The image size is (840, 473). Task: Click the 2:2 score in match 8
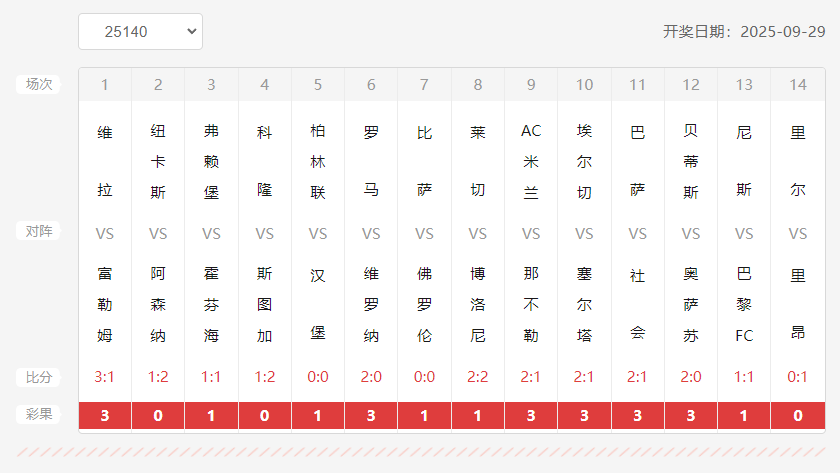478,377
